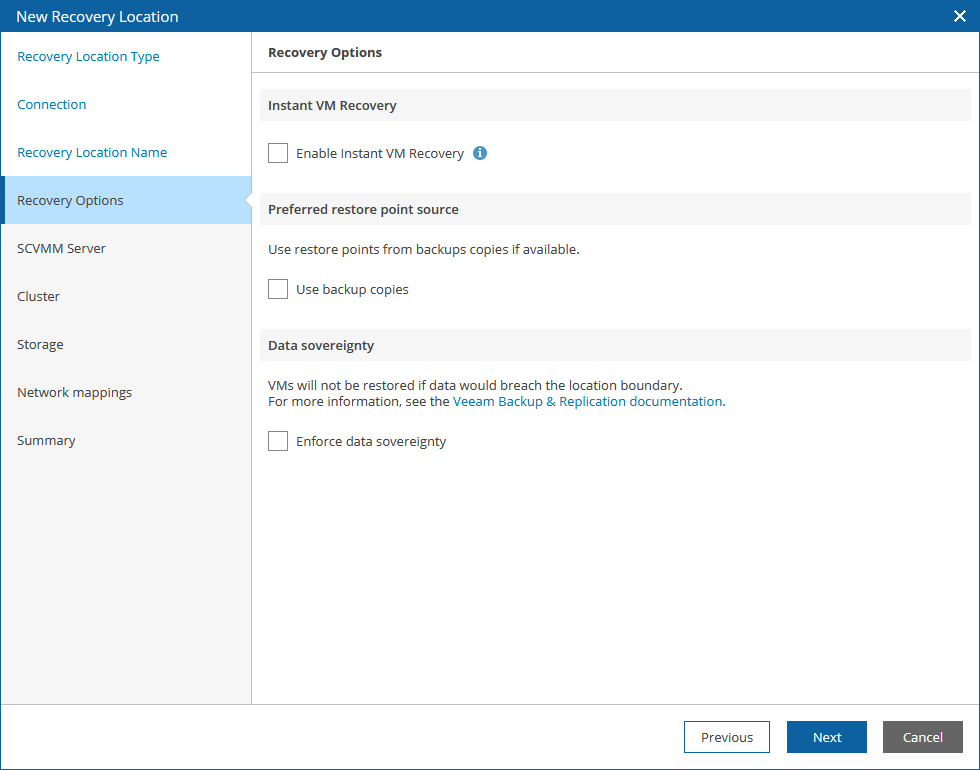Go to Recovery Location Type step
The width and height of the screenshot is (980, 770).
[x=88, y=57]
